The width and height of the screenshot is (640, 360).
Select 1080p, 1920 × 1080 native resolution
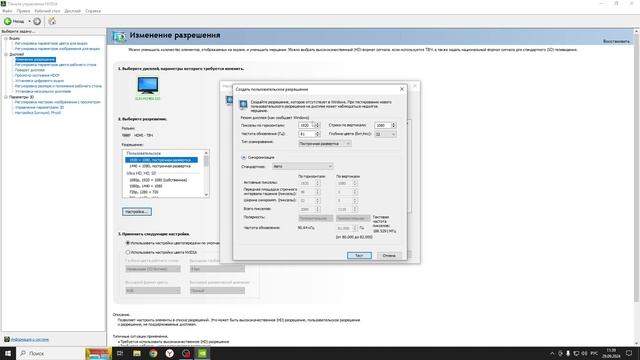point(158,180)
